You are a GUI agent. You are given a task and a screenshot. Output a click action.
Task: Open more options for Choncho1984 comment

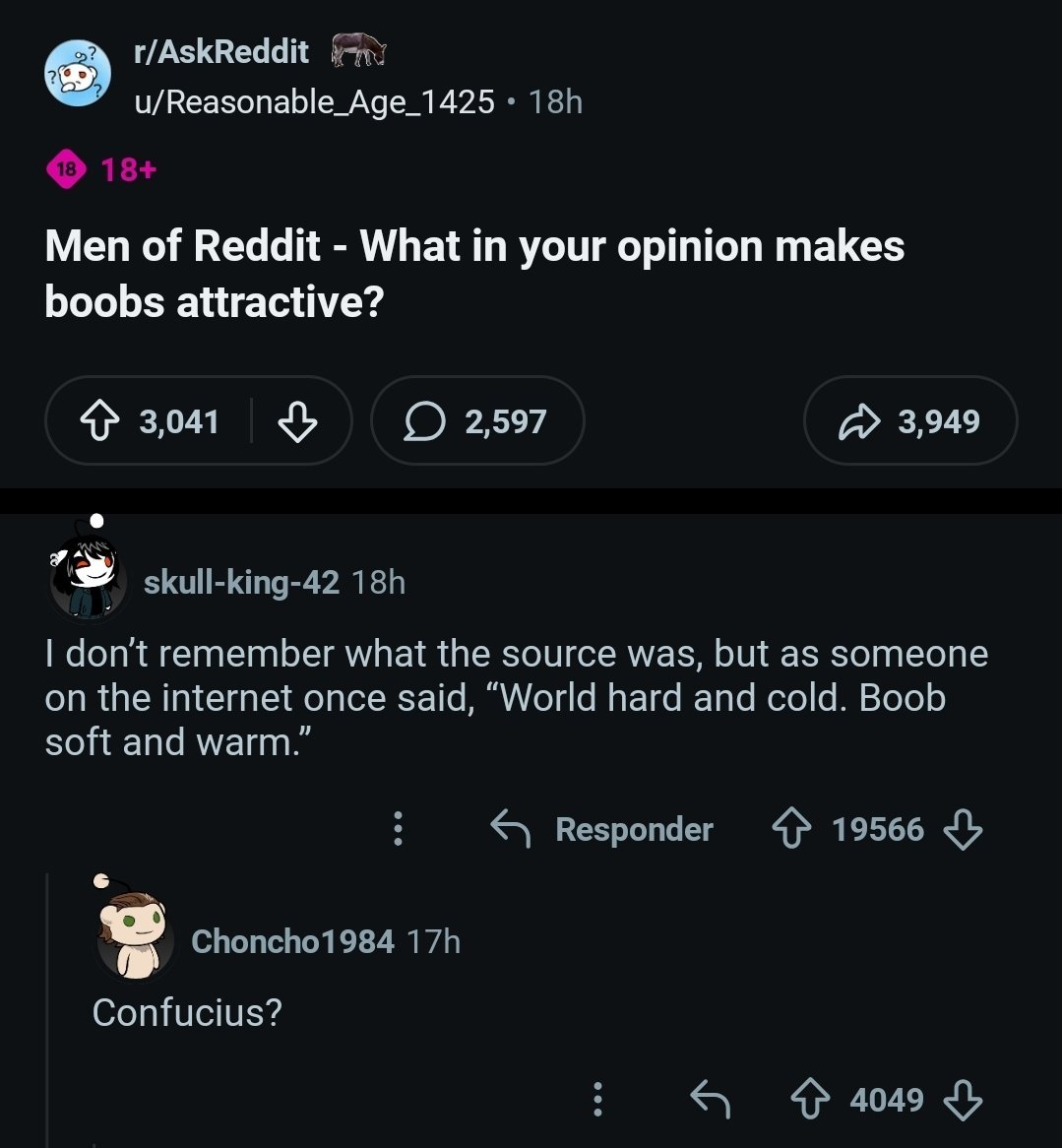(596, 1099)
